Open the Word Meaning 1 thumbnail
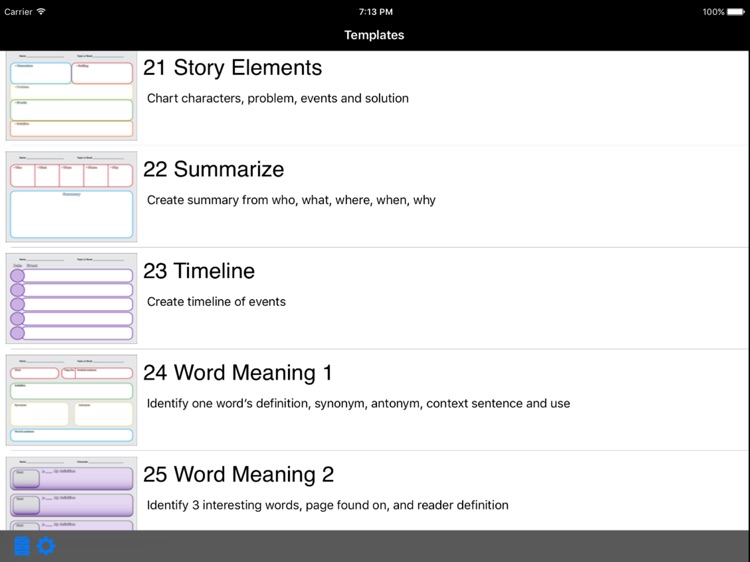This screenshot has height=562, width=750. pos(71,400)
